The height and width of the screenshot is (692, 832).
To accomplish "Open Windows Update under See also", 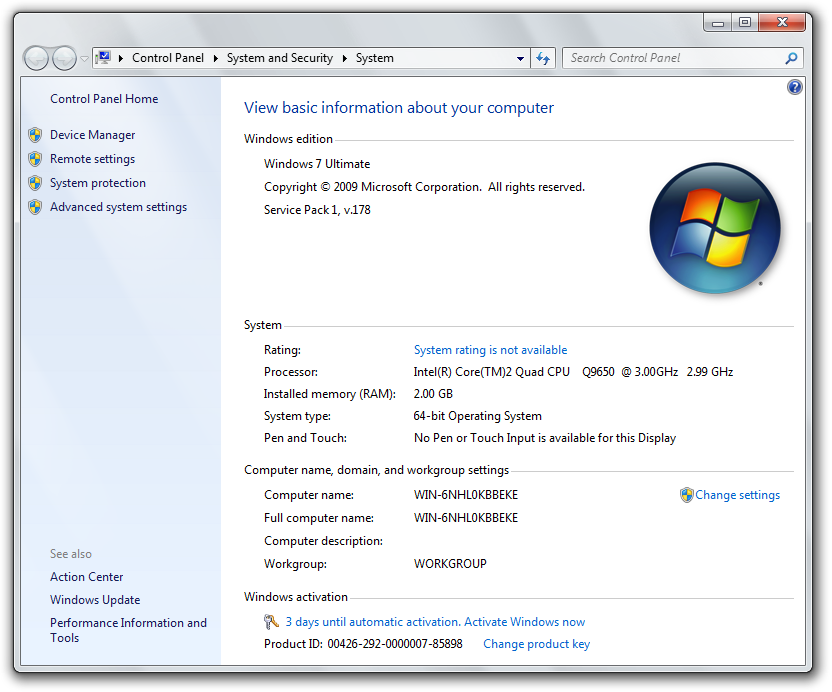I will (95, 600).
